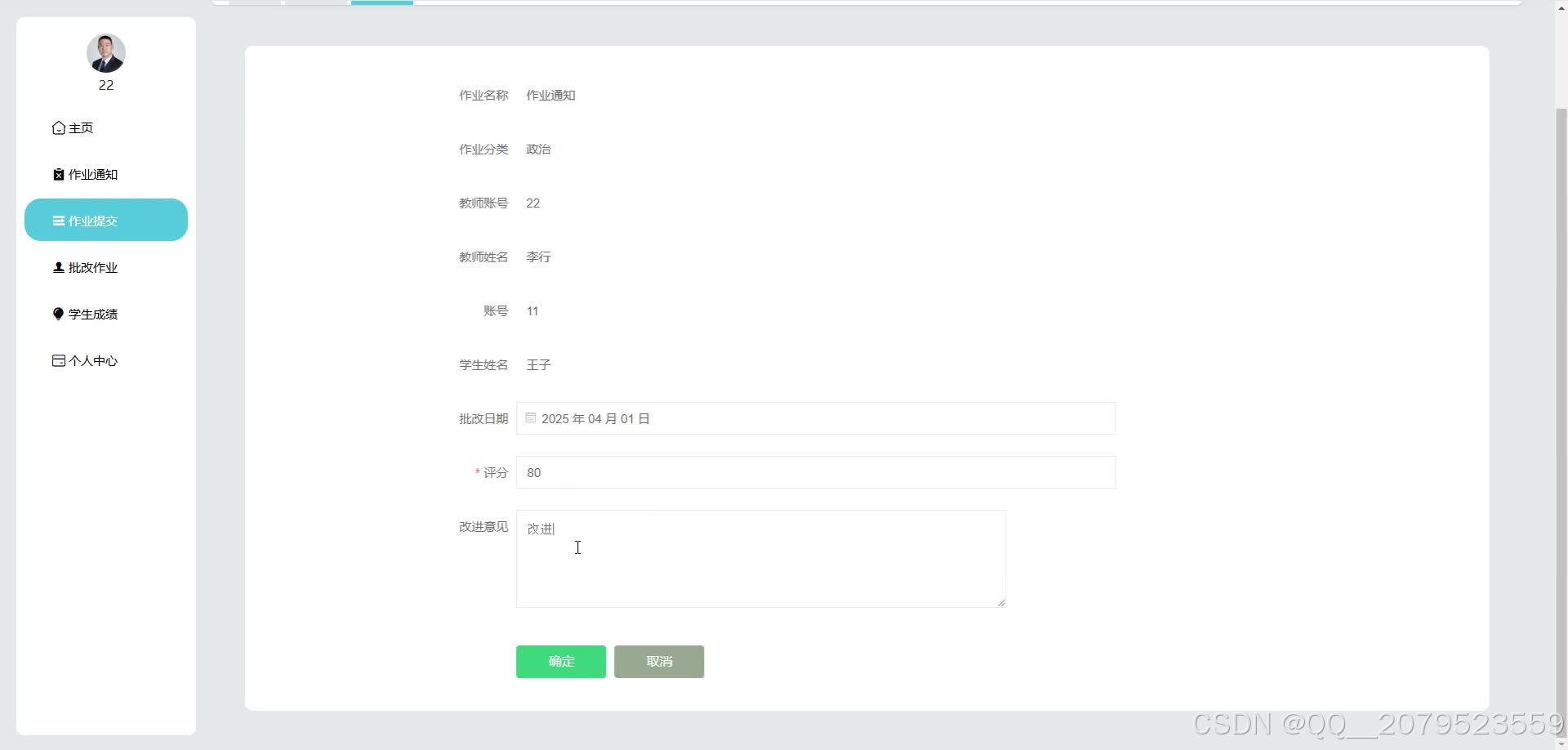The height and width of the screenshot is (750, 1568).
Task: Click the user avatar photo
Action: coord(106,52)
